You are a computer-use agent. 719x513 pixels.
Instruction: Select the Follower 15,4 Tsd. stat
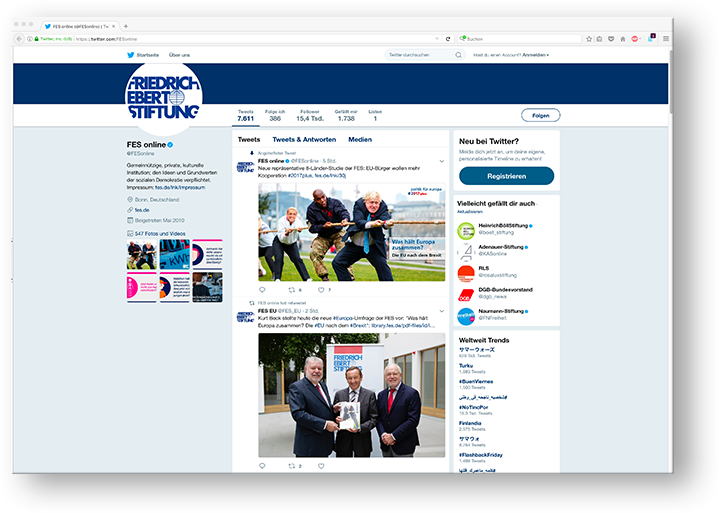click(310, 116)
